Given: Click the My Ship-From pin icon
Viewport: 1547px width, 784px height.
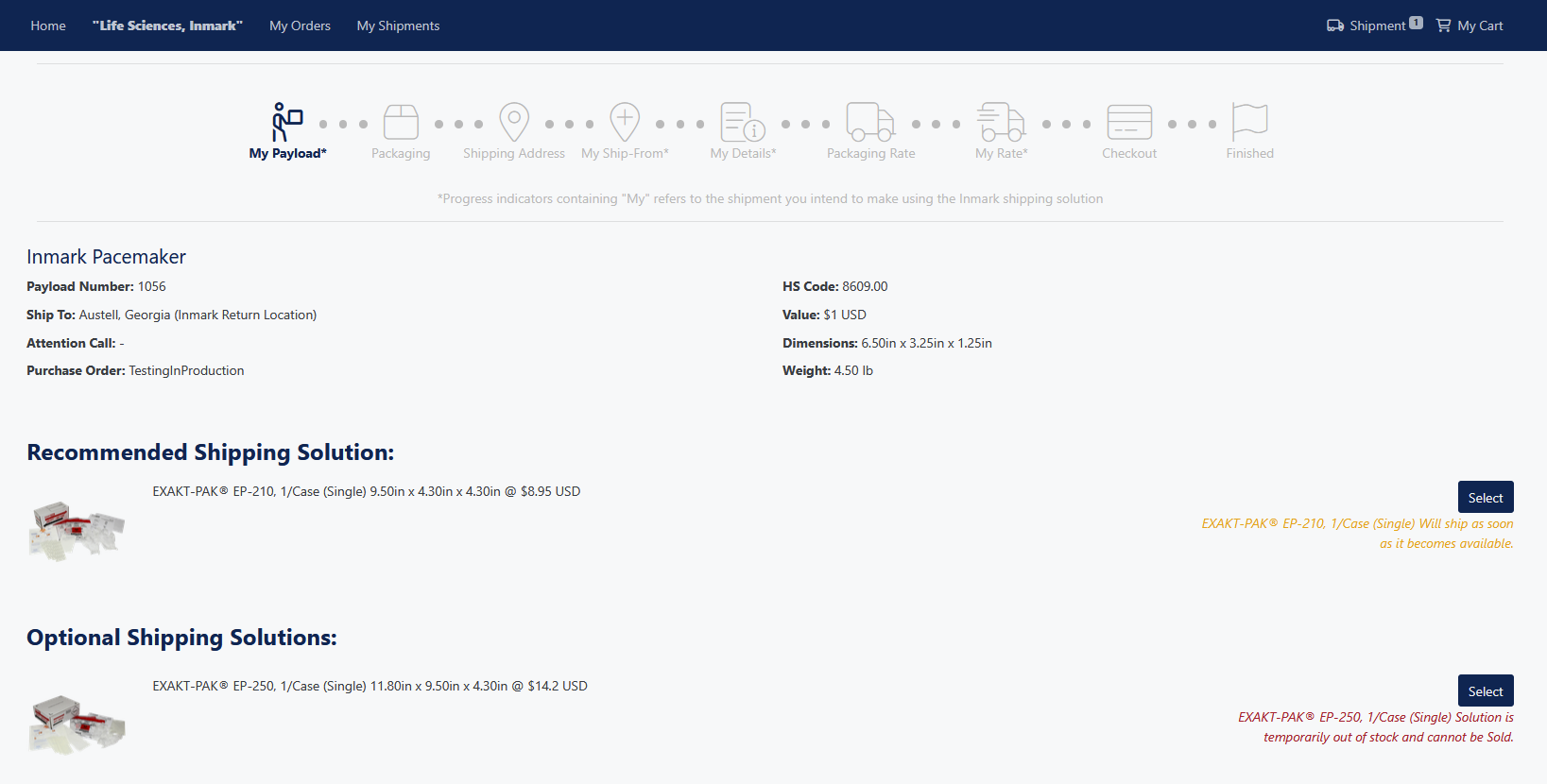Looking at the screenshot, I should pyautogui.click(x=625, y=122).
